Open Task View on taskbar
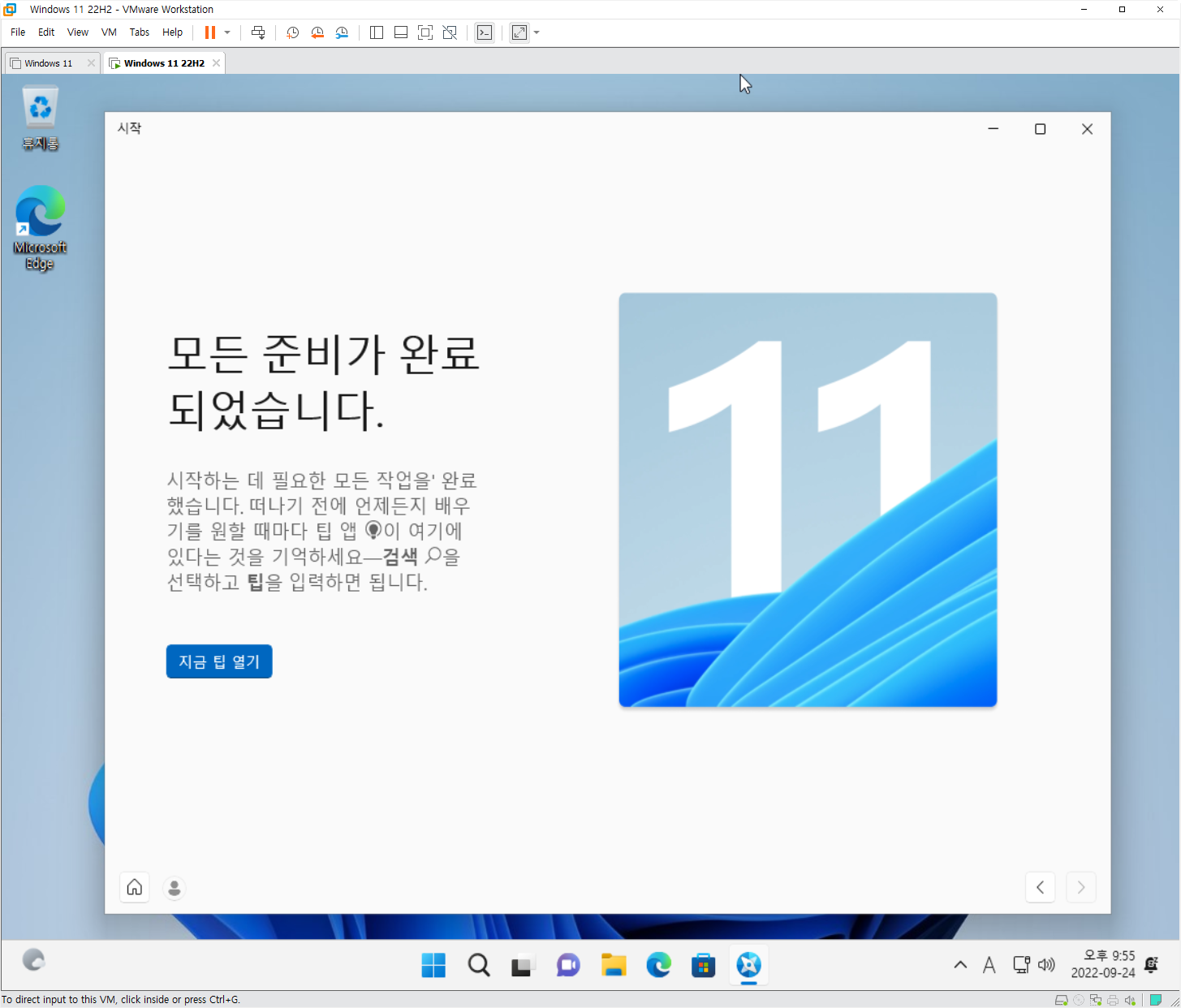The image size is (1181, 1008). click(522, 965)
